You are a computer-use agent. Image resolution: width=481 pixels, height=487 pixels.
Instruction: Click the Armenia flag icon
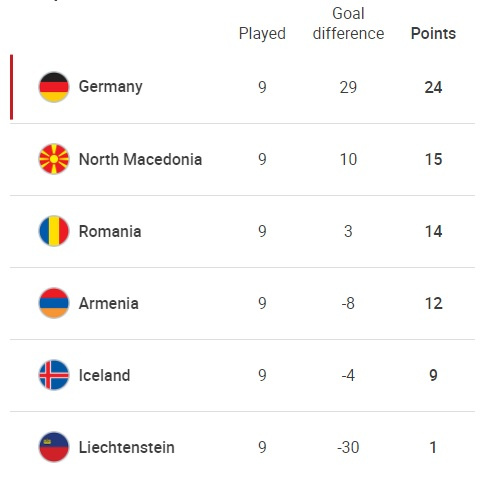click(54, 303)
